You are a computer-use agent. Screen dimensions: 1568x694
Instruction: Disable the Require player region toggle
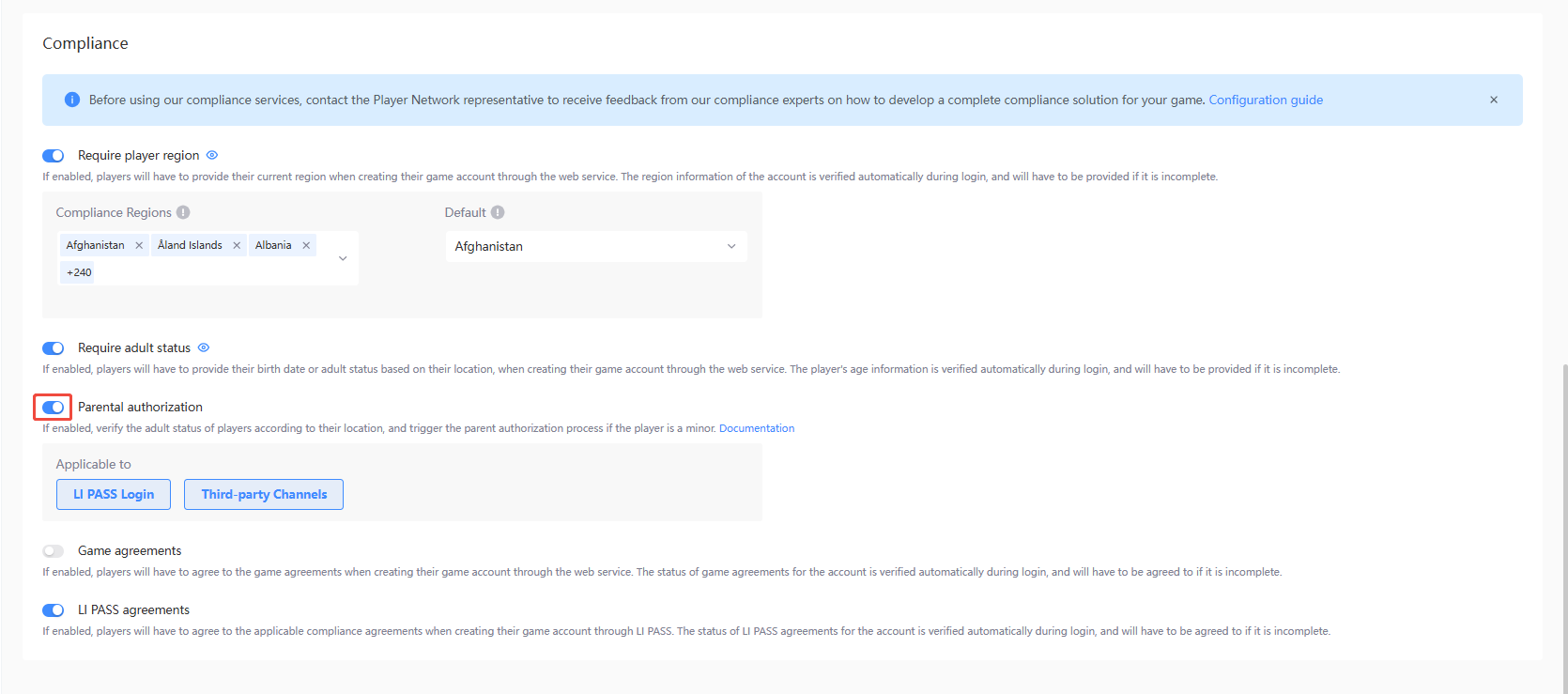[x=54, y=156]
